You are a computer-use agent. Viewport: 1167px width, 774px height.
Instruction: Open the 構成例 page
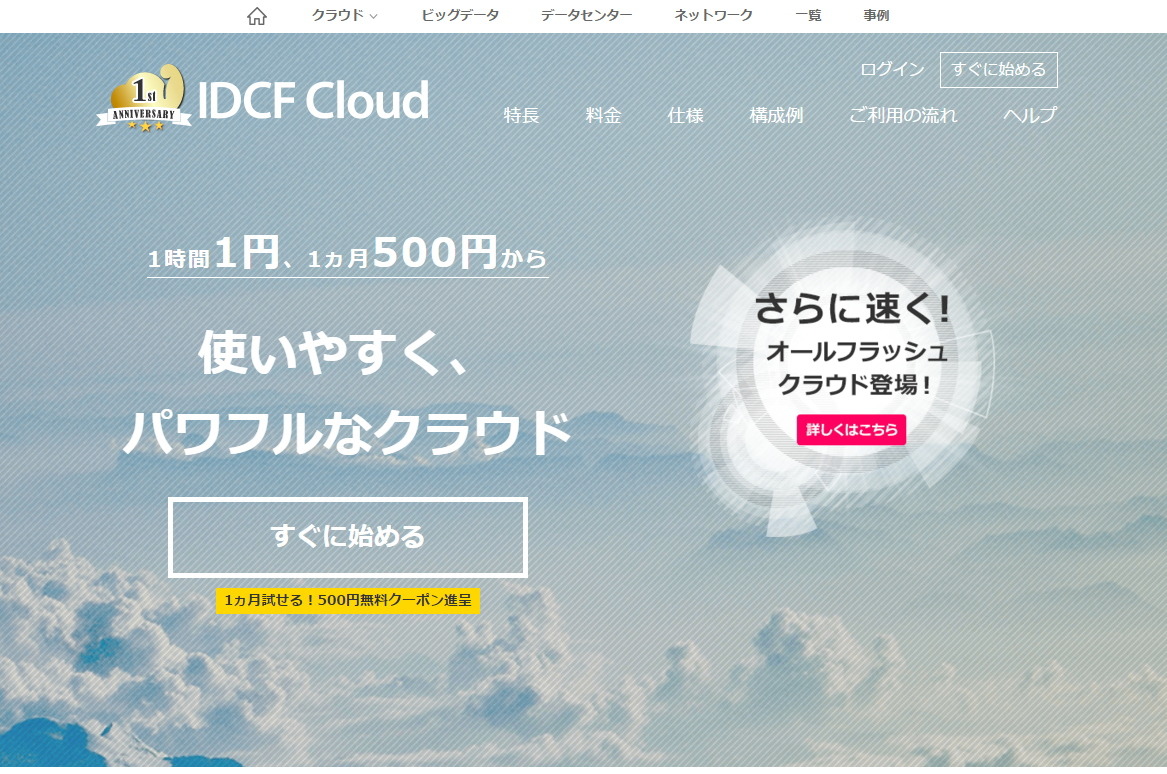[x=776, y=115]
